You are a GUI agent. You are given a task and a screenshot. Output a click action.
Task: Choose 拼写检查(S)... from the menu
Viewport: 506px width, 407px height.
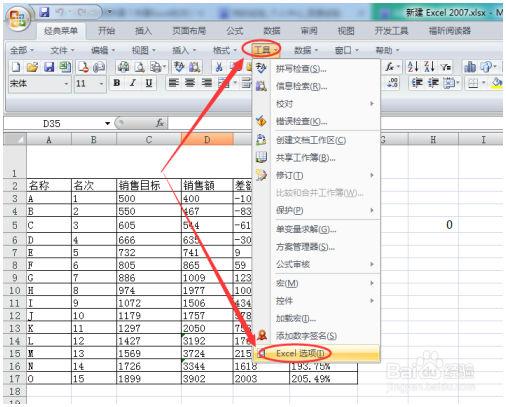pos(316,69)
